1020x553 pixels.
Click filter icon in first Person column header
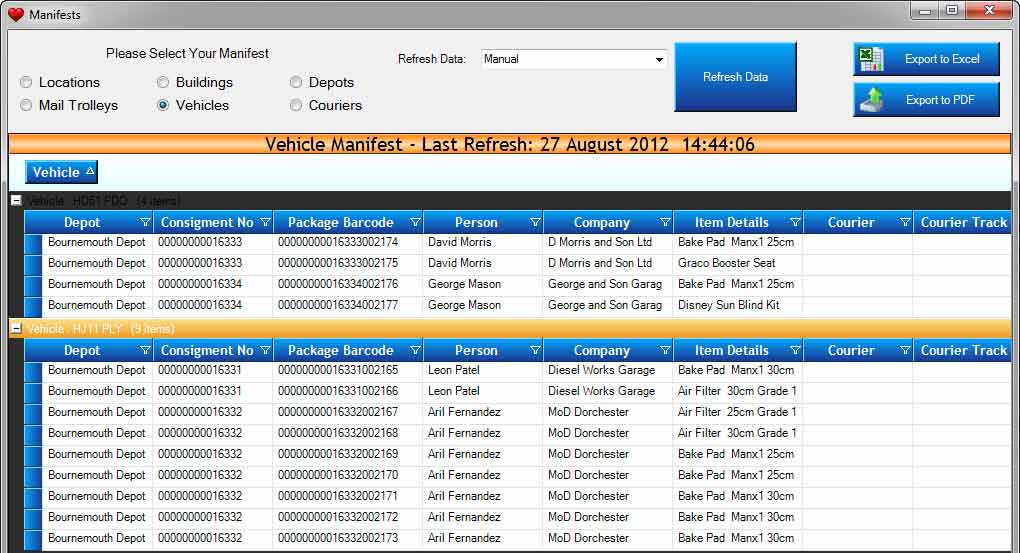(x=535, y=223)
